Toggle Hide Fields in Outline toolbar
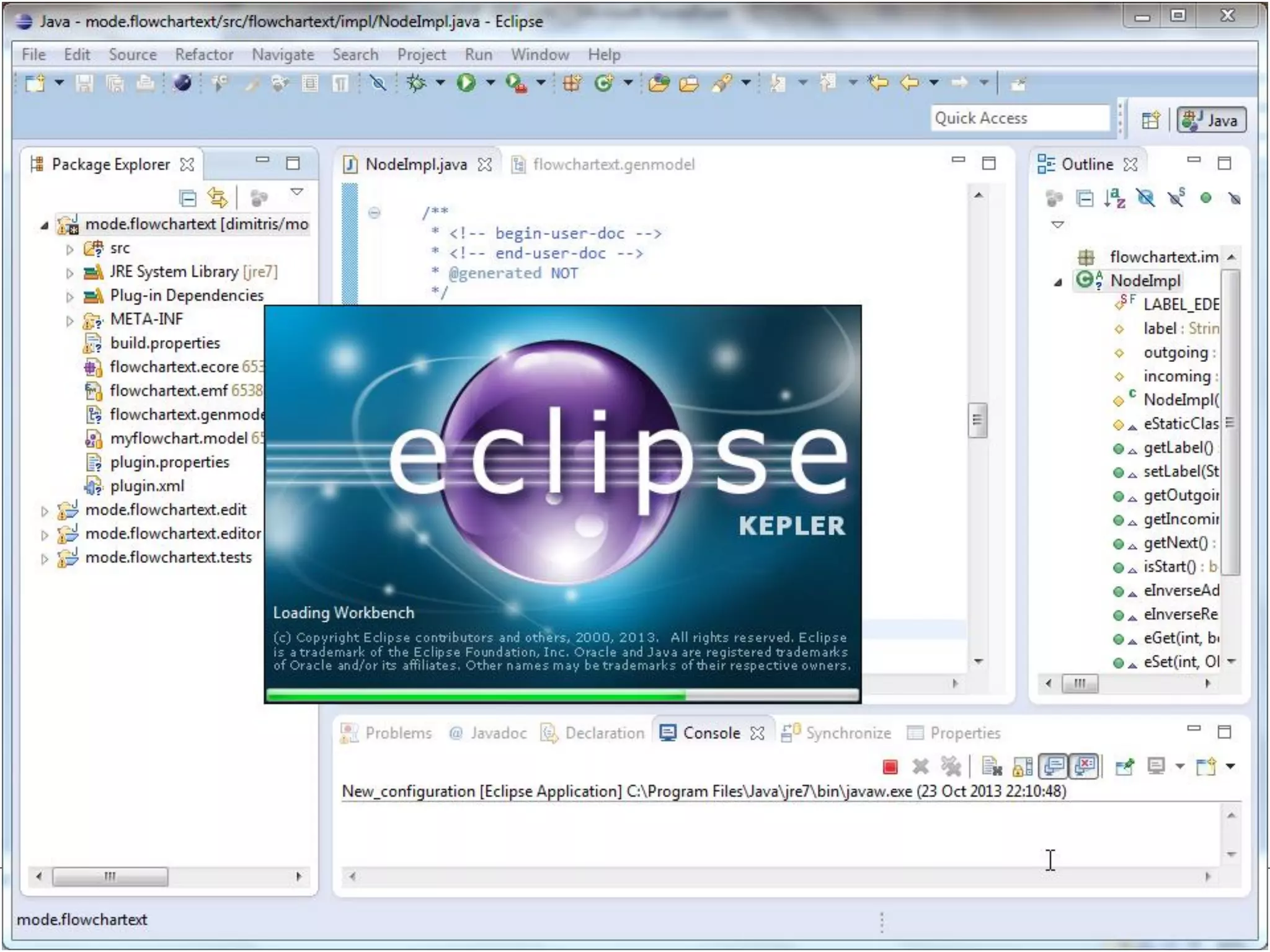1270x952 pixels. (x=1145, y=198)
